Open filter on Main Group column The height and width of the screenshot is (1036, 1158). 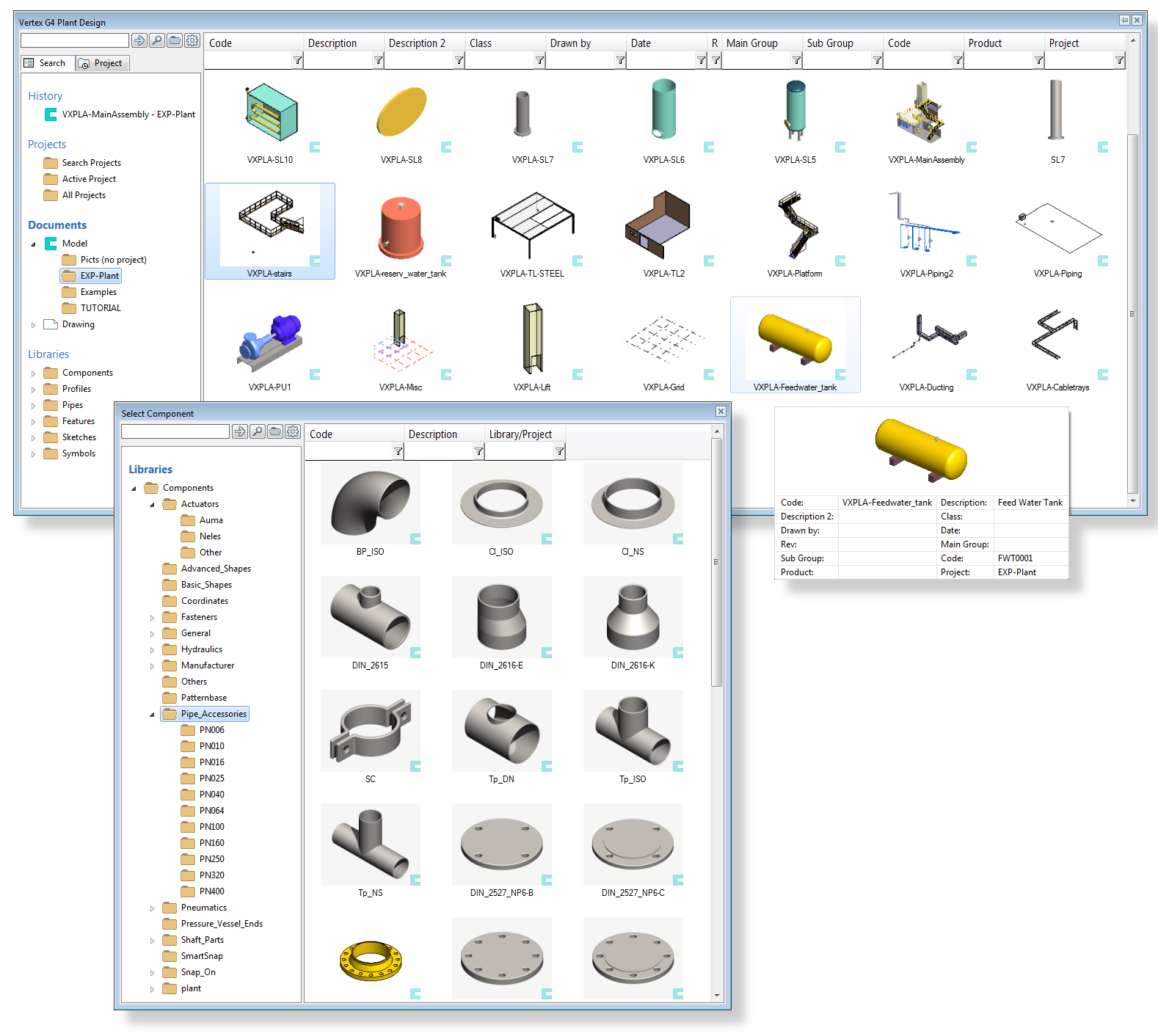[x=796, y=60]
